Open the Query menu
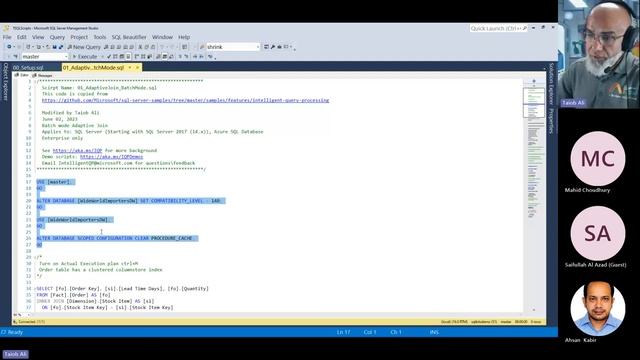 57,37
